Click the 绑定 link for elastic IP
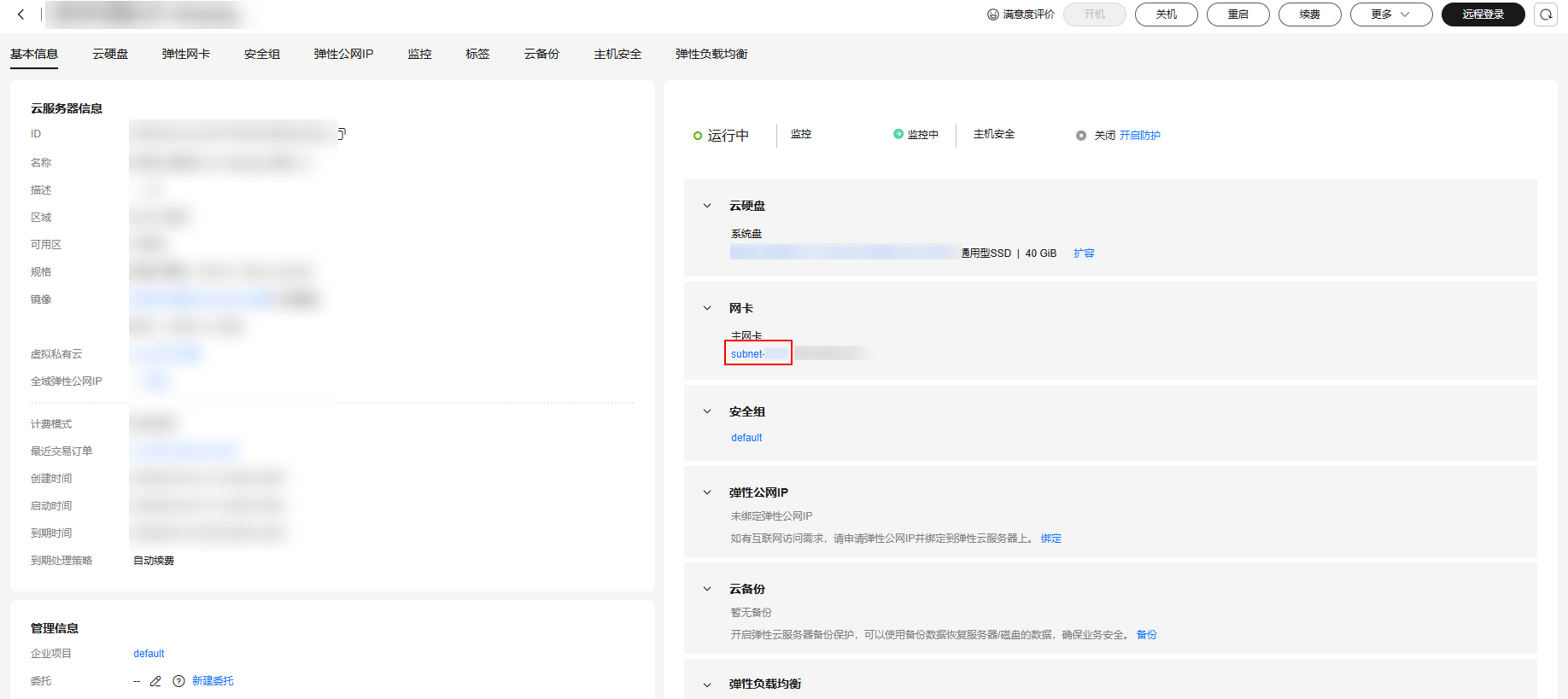 tap(1051, 539)
